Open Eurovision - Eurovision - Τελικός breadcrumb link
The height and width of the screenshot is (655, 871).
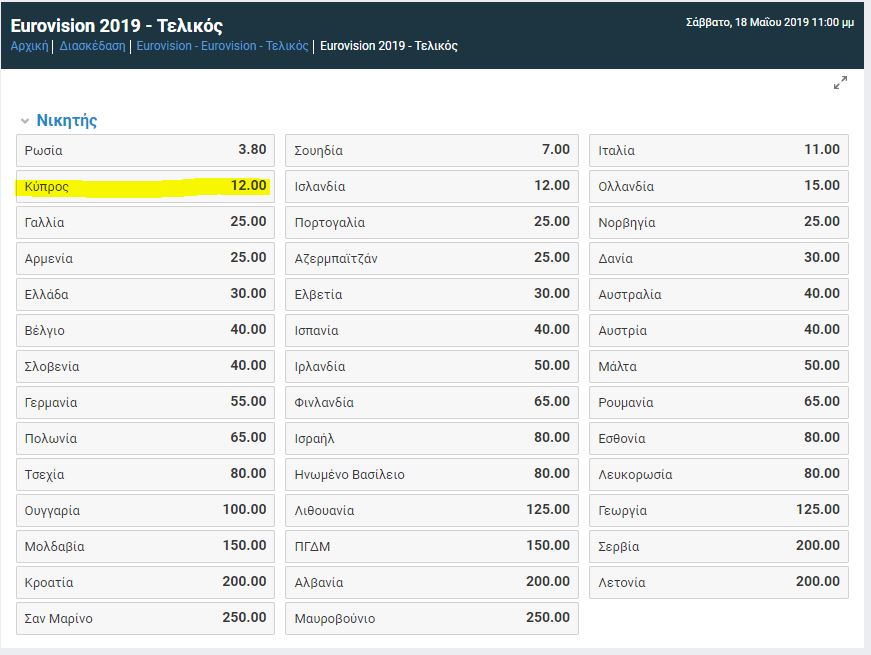click(x=222, y=46)
